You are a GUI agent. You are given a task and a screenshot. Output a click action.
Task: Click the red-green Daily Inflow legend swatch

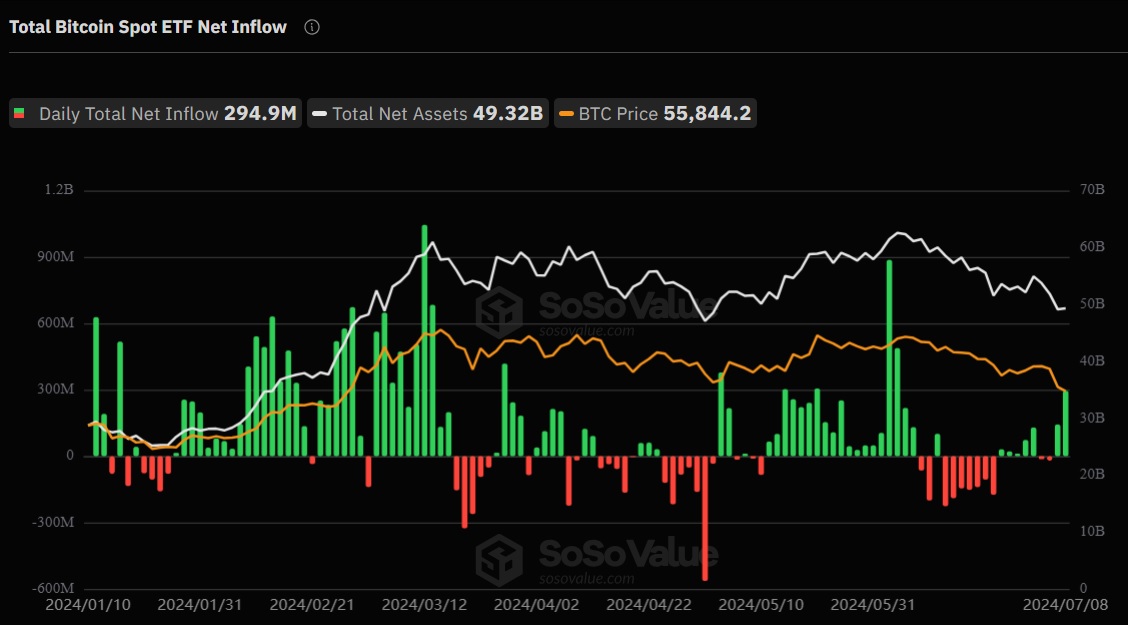19,114
